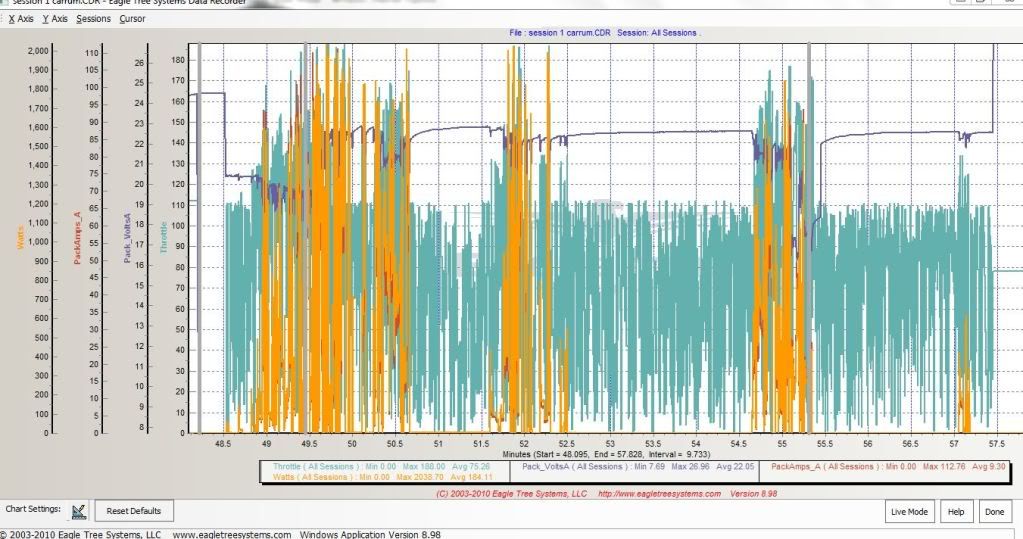Screen dimensions: 1023x539
Task: Click the Done button
Action: point(993,511)
